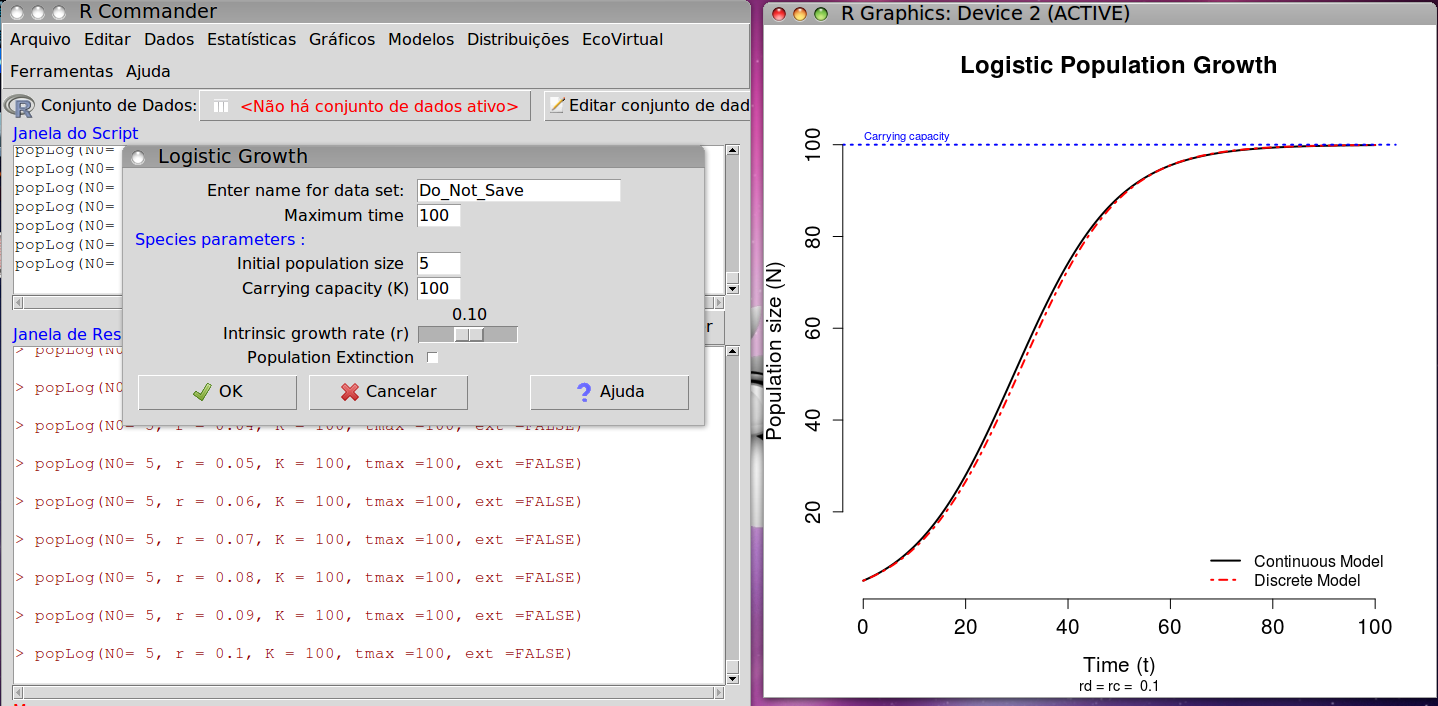Enable the Population Extinction checkbox
The image size is (1438, 706).
pyautogui.click(x=432, y=358)
